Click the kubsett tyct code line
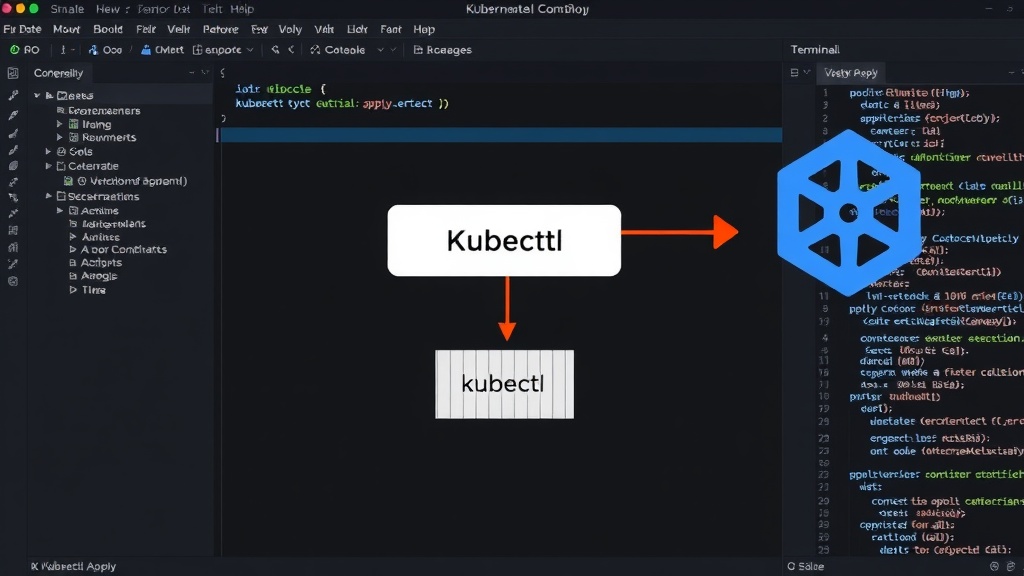Image resolution: width=1024 pixels, height=576 pixels. pos(342,103)
